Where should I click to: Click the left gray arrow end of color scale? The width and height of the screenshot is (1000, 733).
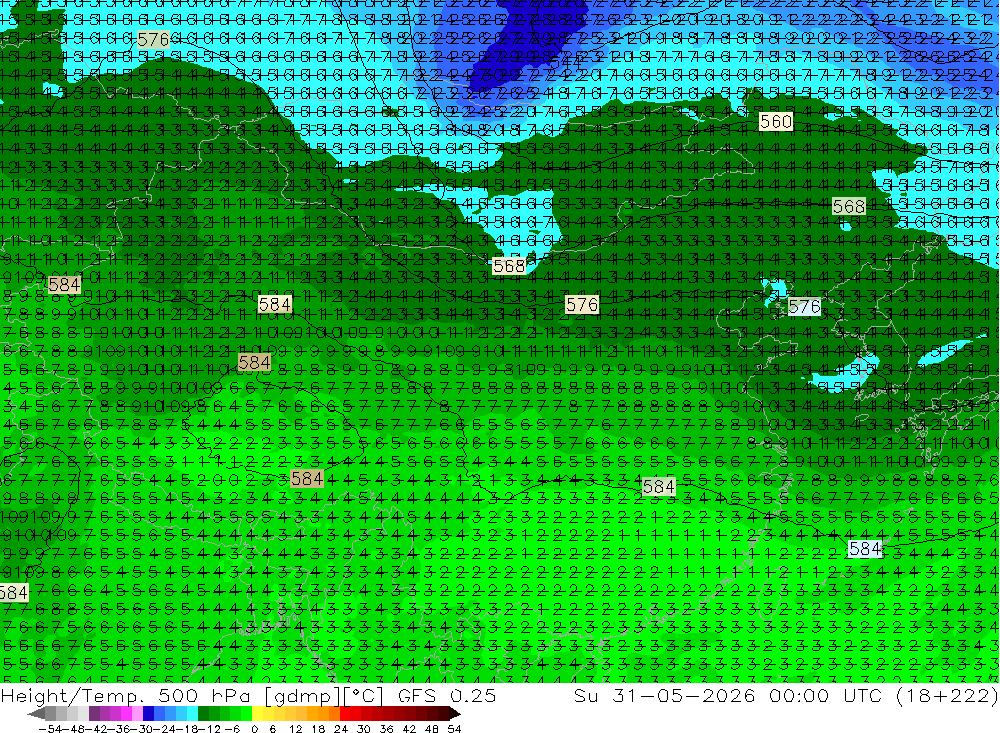(x=36, y=713)
